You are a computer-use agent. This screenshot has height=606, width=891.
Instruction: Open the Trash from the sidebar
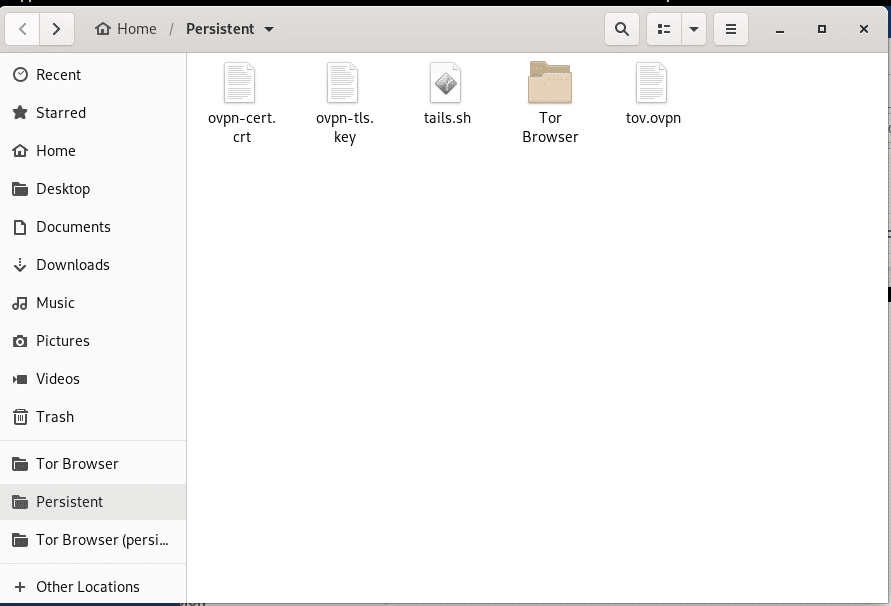pos(55,416)
